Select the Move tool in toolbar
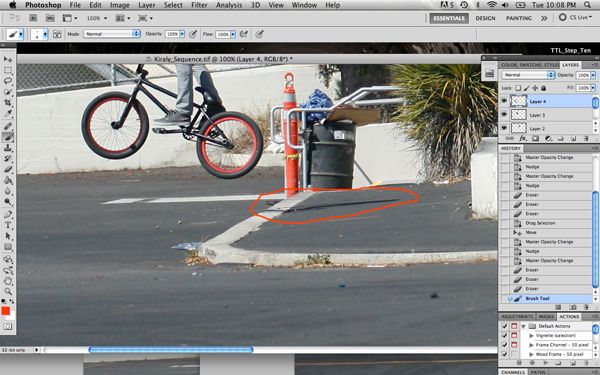Screen dimensions: 600x375 tap(8, 59)
